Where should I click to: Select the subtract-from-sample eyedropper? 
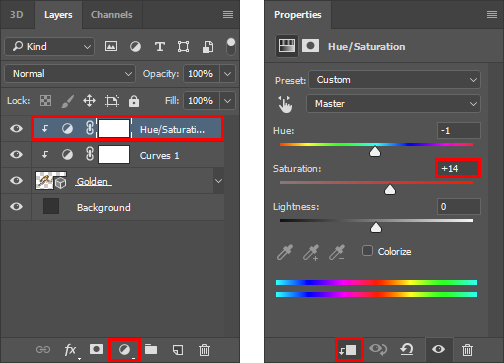coord(337,252)
